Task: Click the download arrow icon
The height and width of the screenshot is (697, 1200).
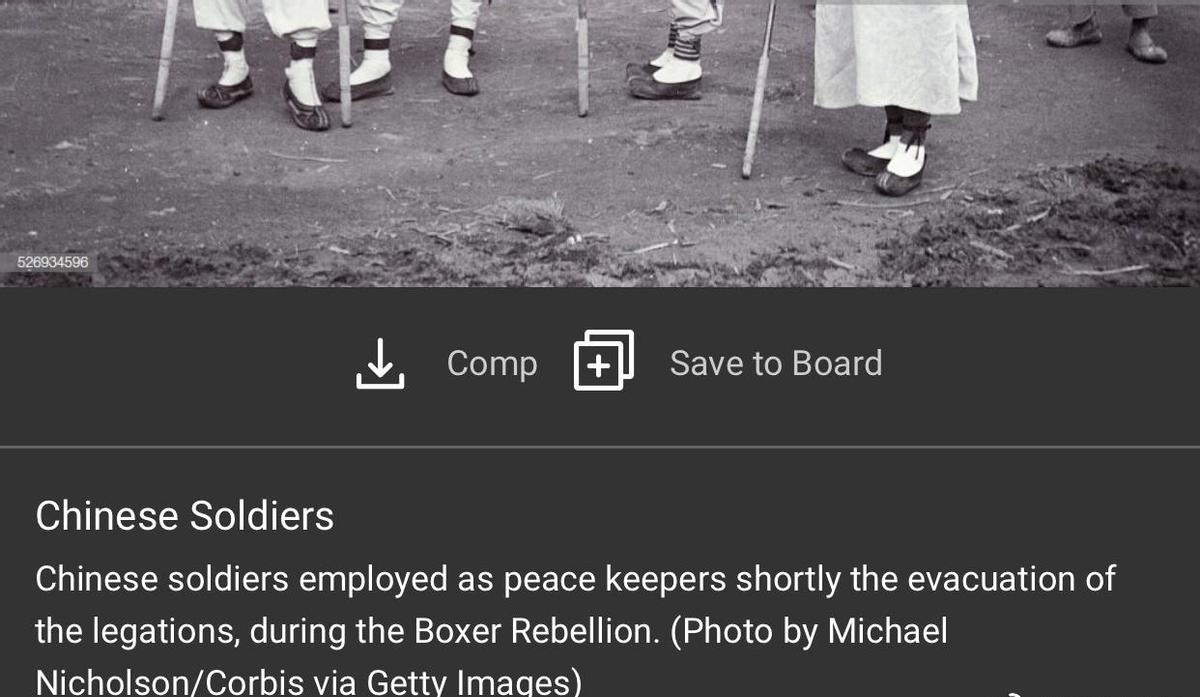Action: tap(380, 362)
